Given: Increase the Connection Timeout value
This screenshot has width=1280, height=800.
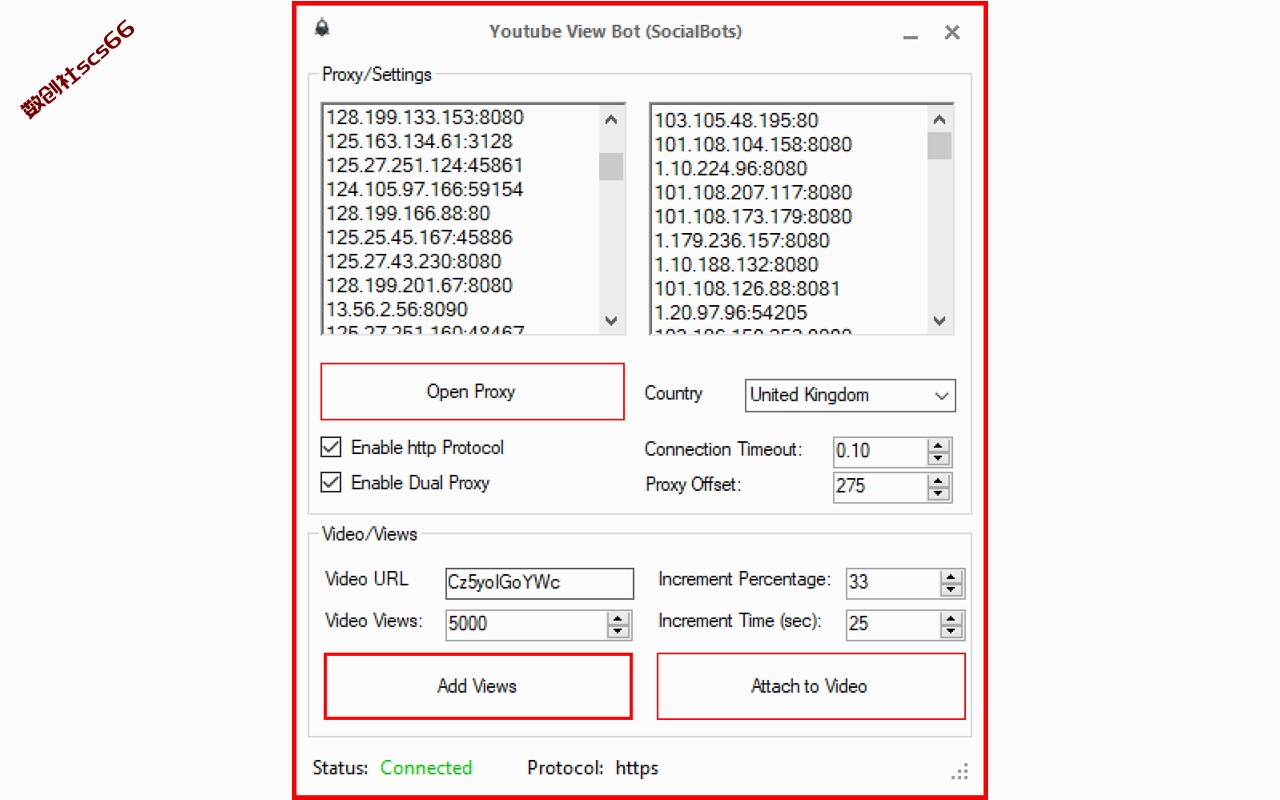Looking at the screenshot, I should click(938, 445).
